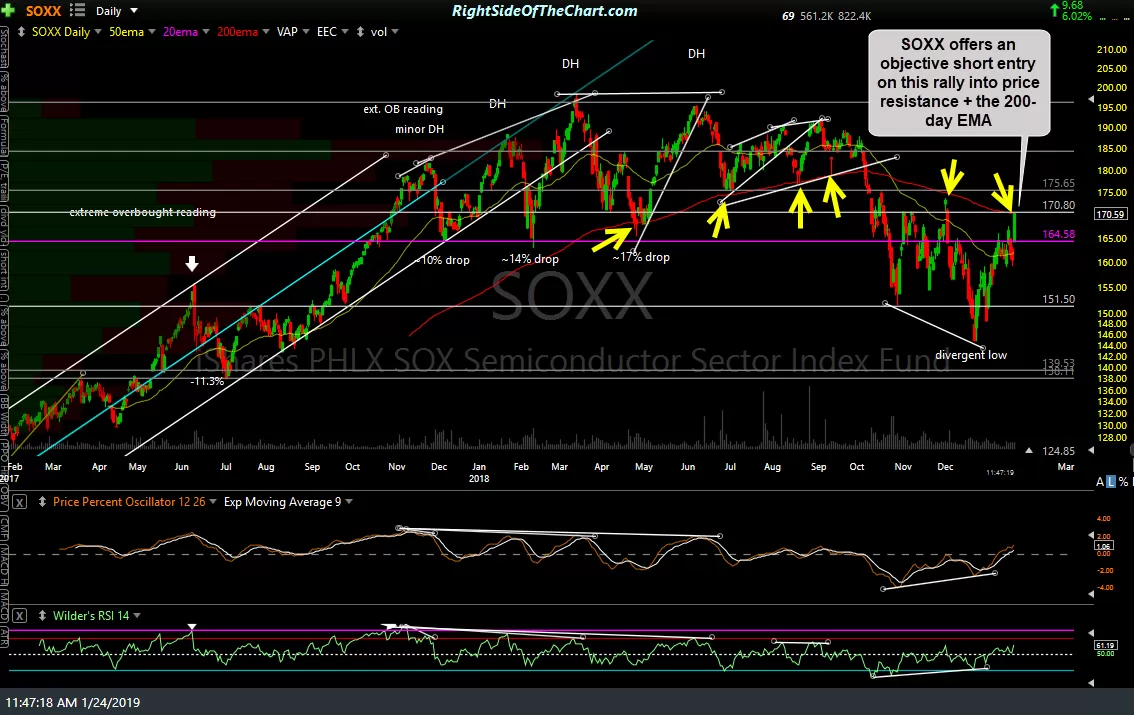Click the 561.2K volume reading
Image resolution: width=1134 pixels, height=715 pixels.
pyautogui.click(x=817, y=16)
